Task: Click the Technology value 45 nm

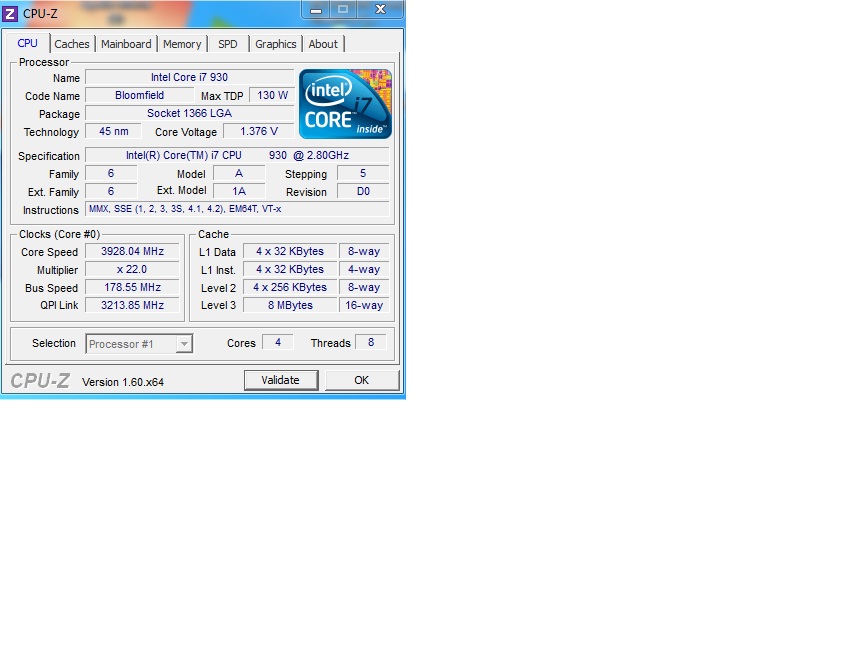Action: tap(113, 131)
